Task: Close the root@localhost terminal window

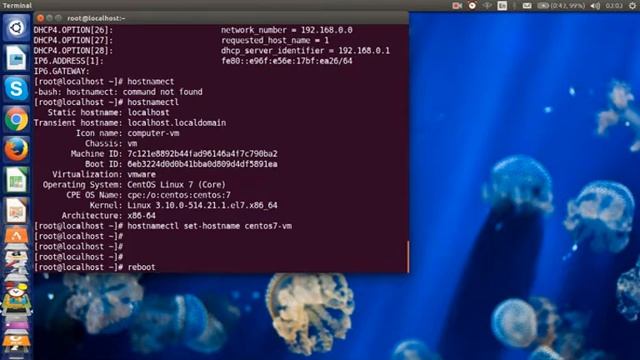Action: click(40, 18)
